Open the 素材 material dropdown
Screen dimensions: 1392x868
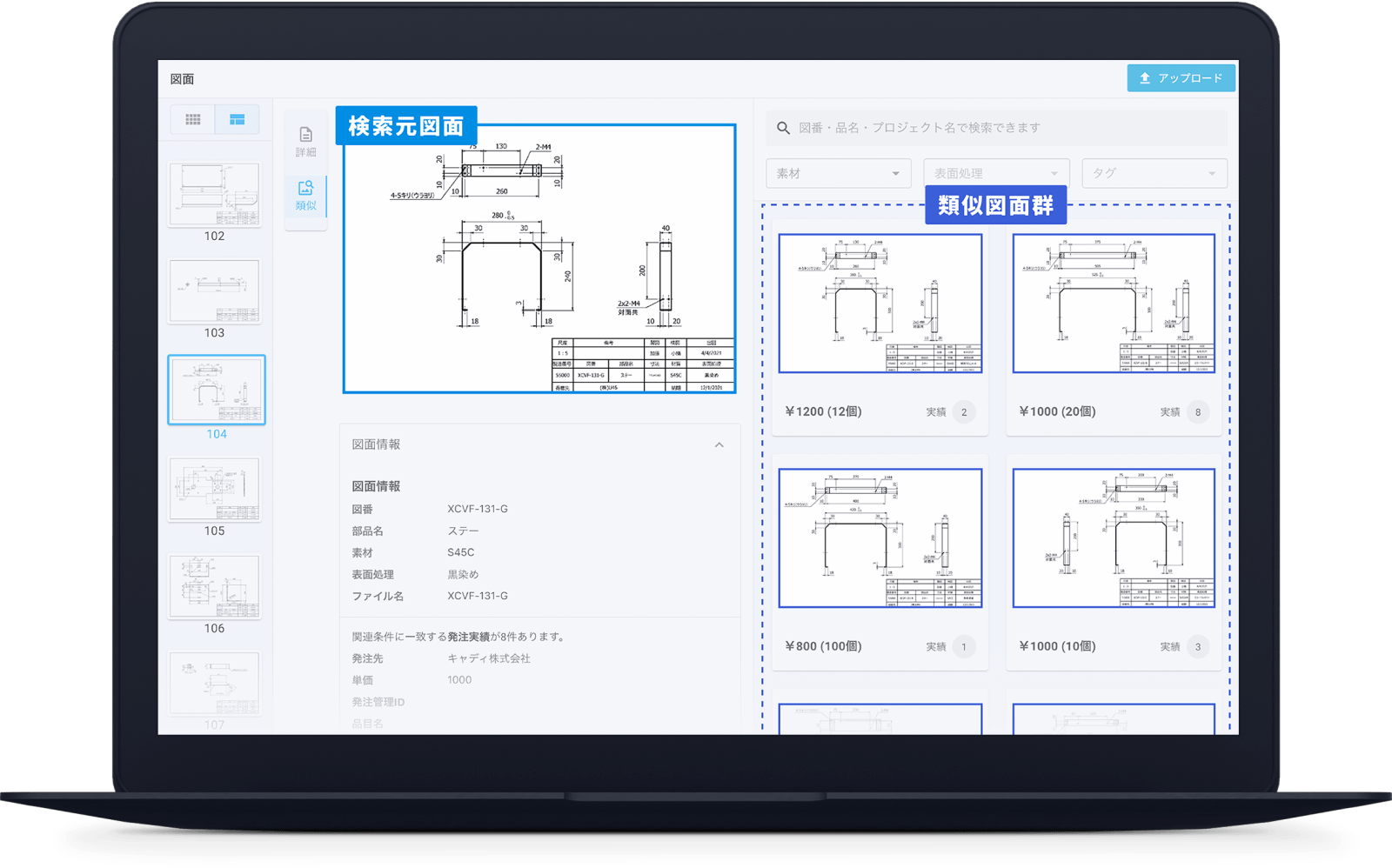[838, 173]
